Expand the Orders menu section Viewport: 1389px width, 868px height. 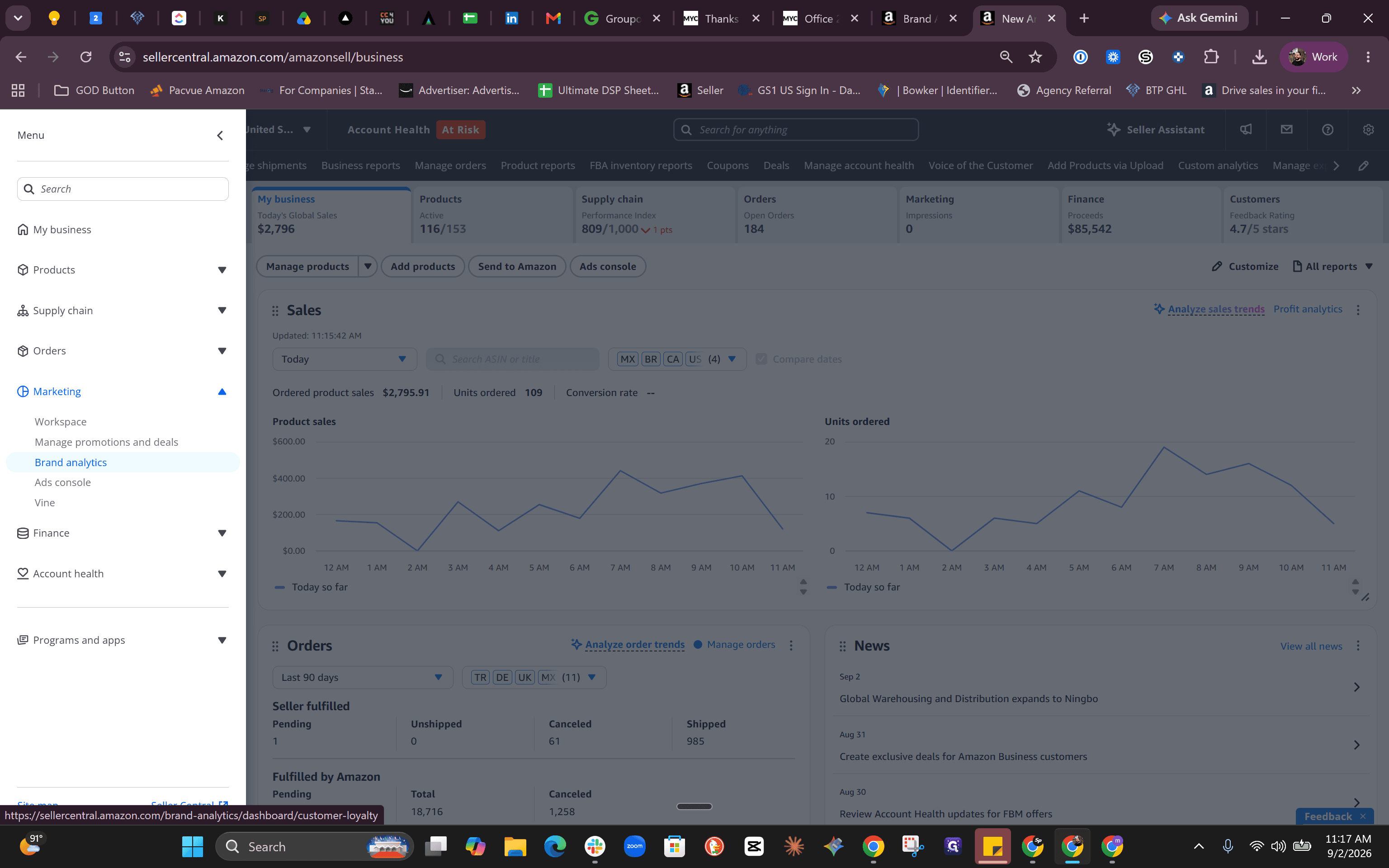pyautogui.click(x=222, y=351)
